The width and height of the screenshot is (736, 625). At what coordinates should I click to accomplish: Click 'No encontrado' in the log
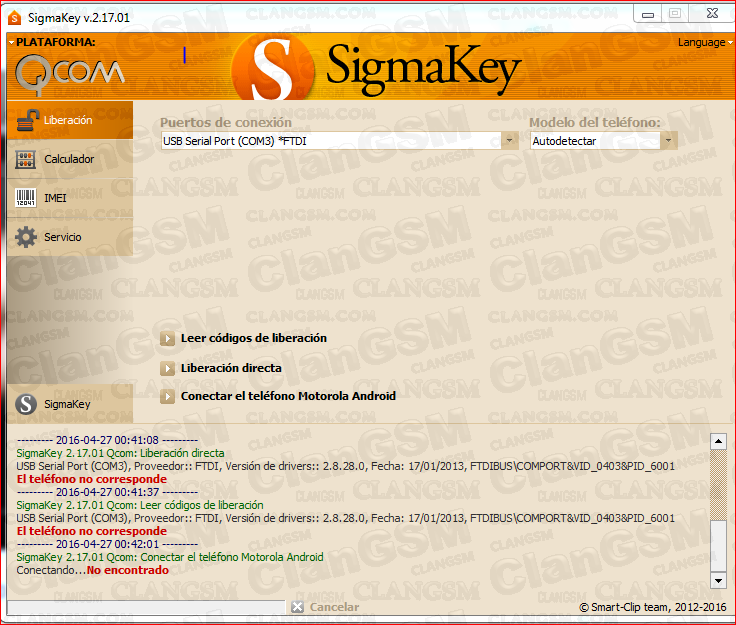tap(128, 570)
